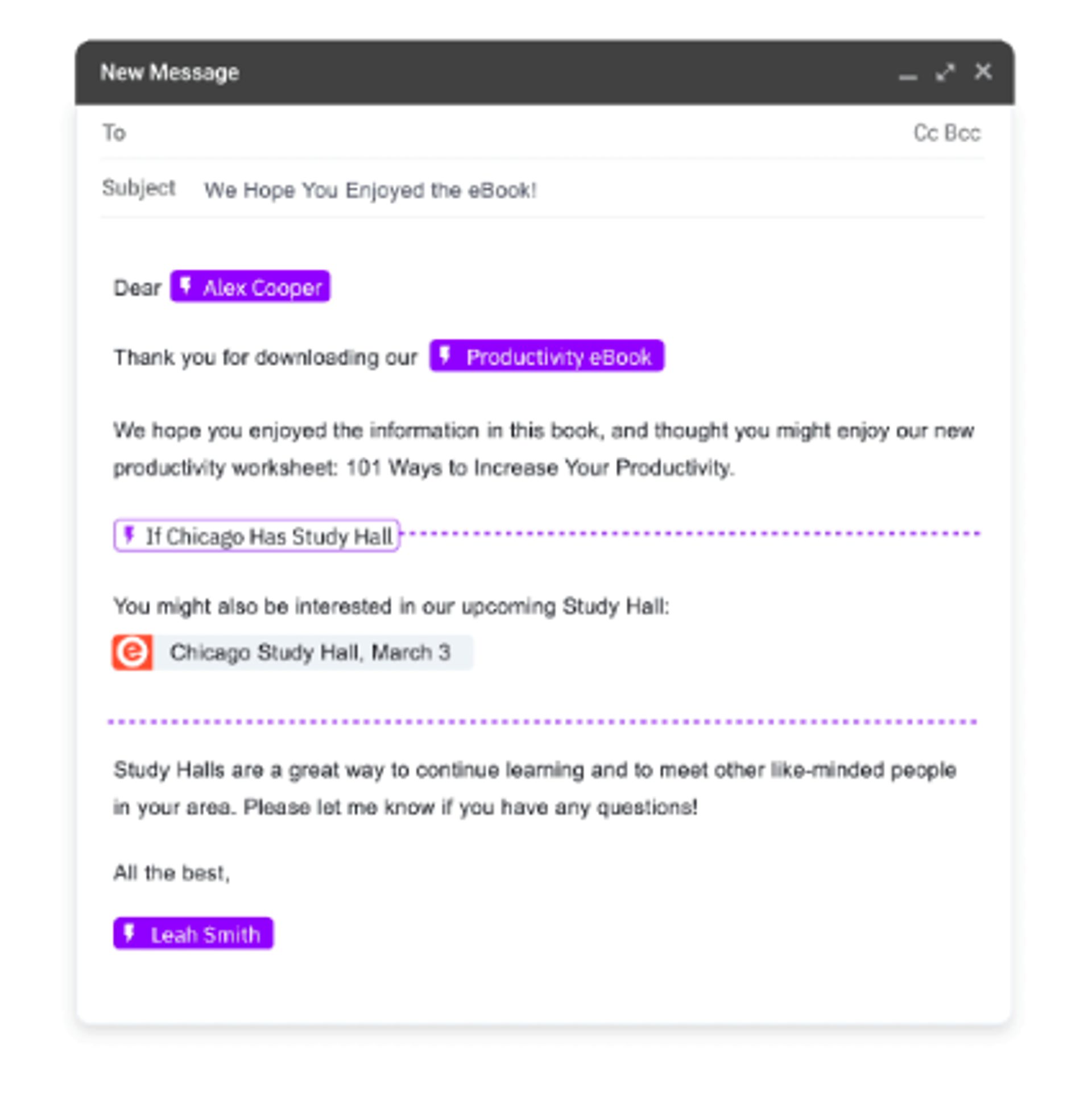1092x1107 pixels.
Task: Open the If Chicago Has Study Hall condition
Action: 268,536
